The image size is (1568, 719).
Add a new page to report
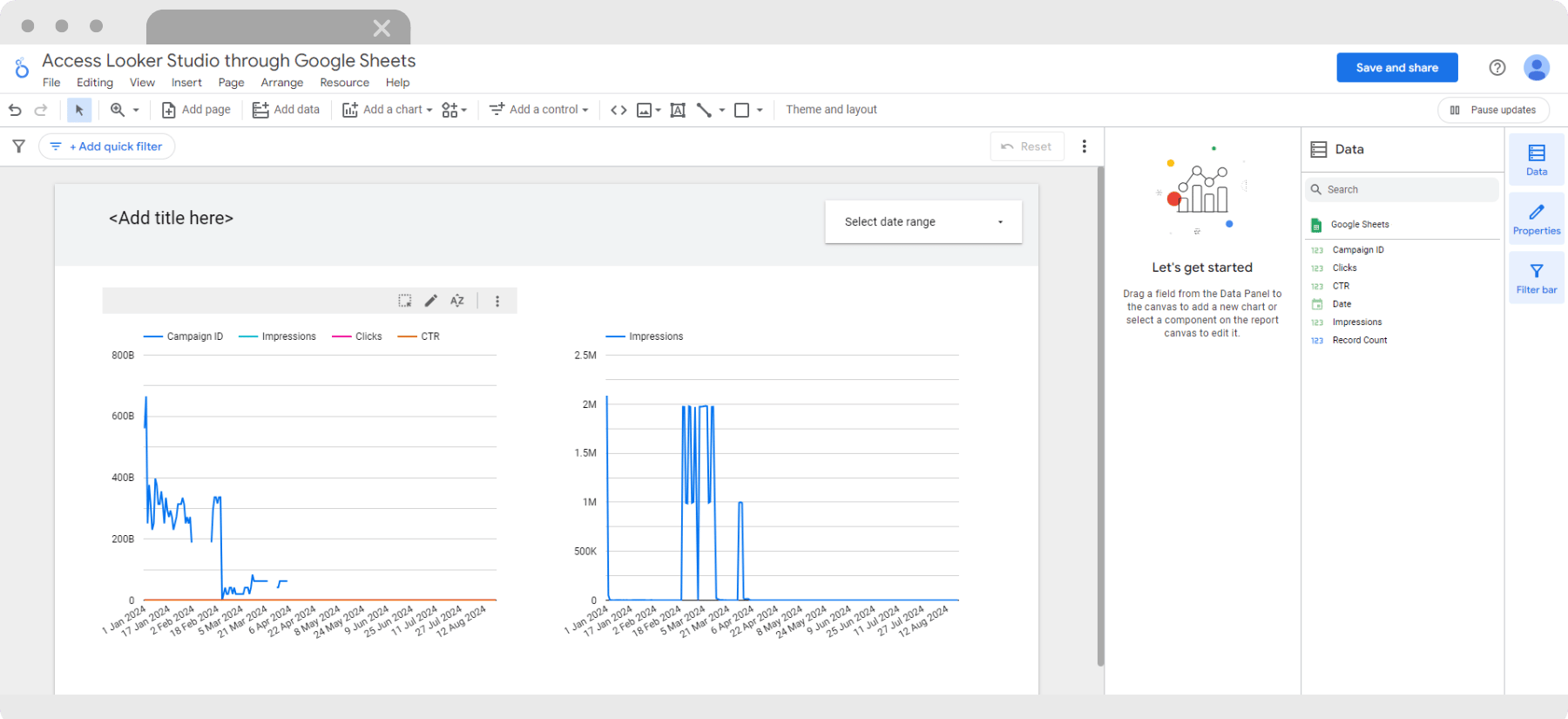click(196, 110)
